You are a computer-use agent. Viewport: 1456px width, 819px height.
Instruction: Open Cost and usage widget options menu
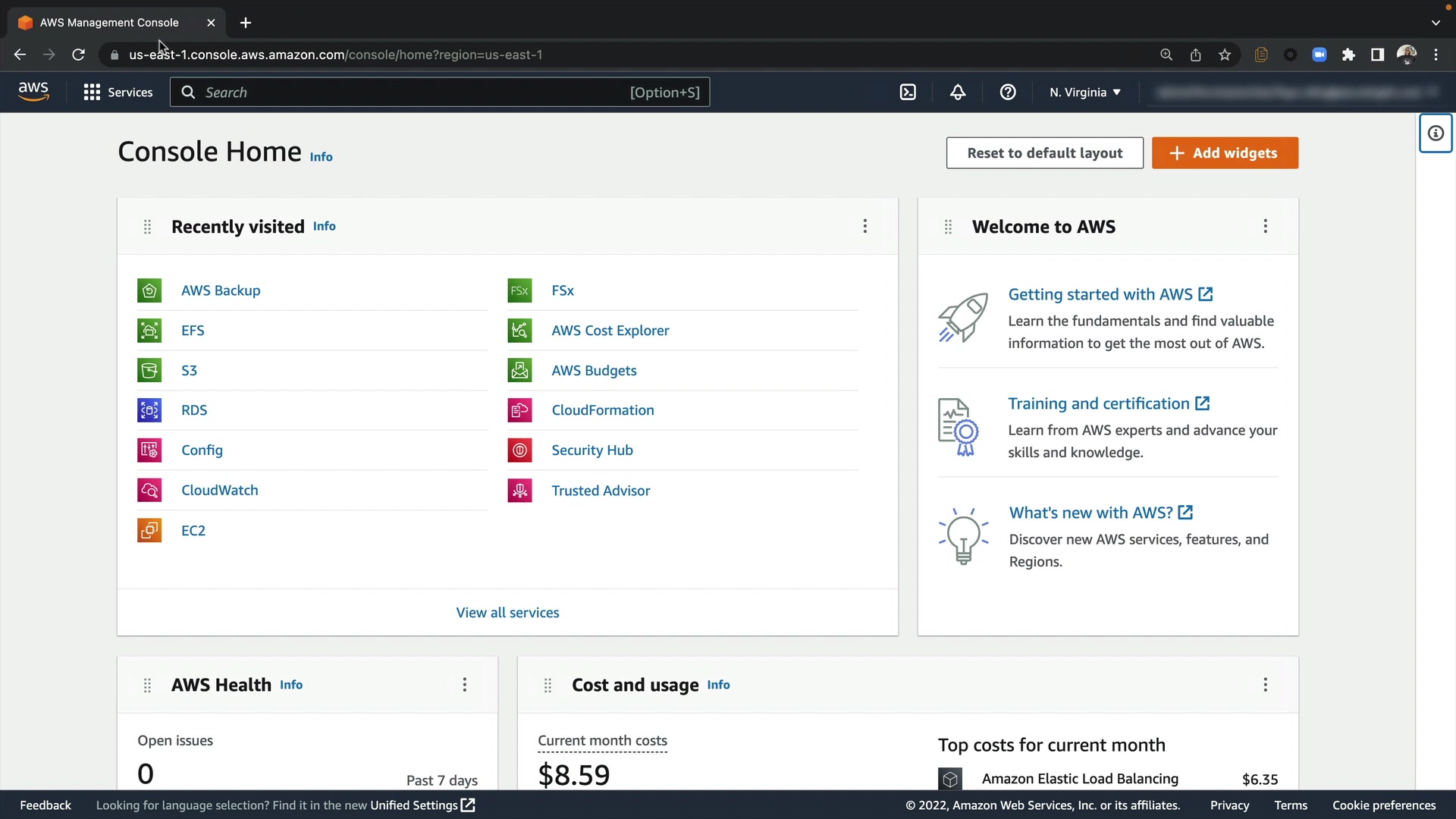tap(1265, 685)
